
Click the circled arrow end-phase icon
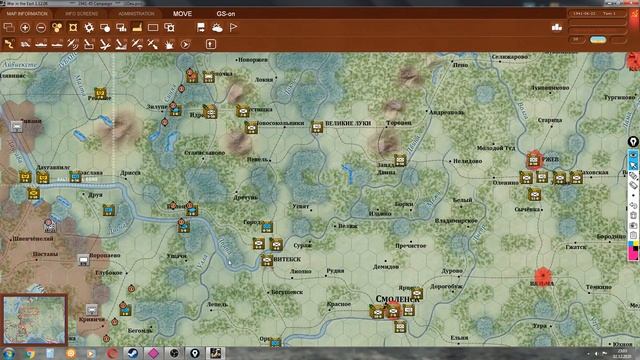coord(185,44)
